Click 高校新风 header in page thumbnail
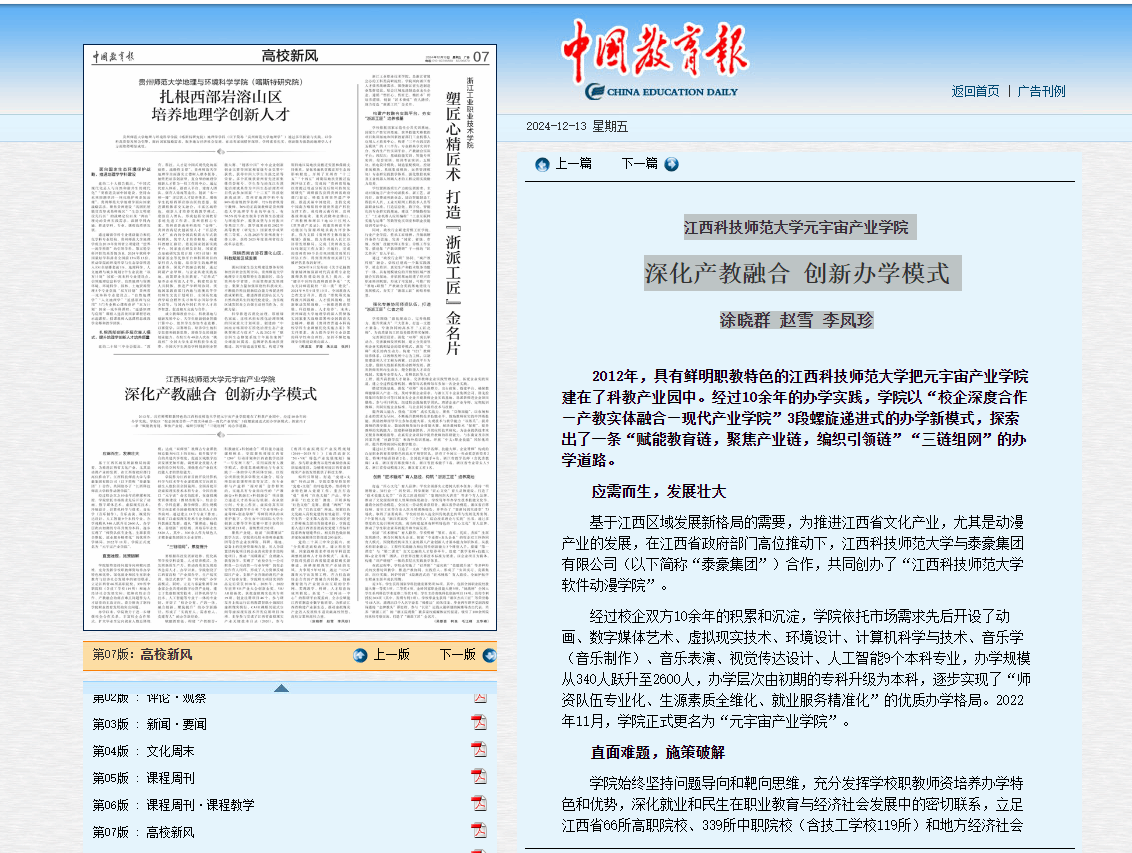This screenshot has height=853, width=1132. [289, 56]
